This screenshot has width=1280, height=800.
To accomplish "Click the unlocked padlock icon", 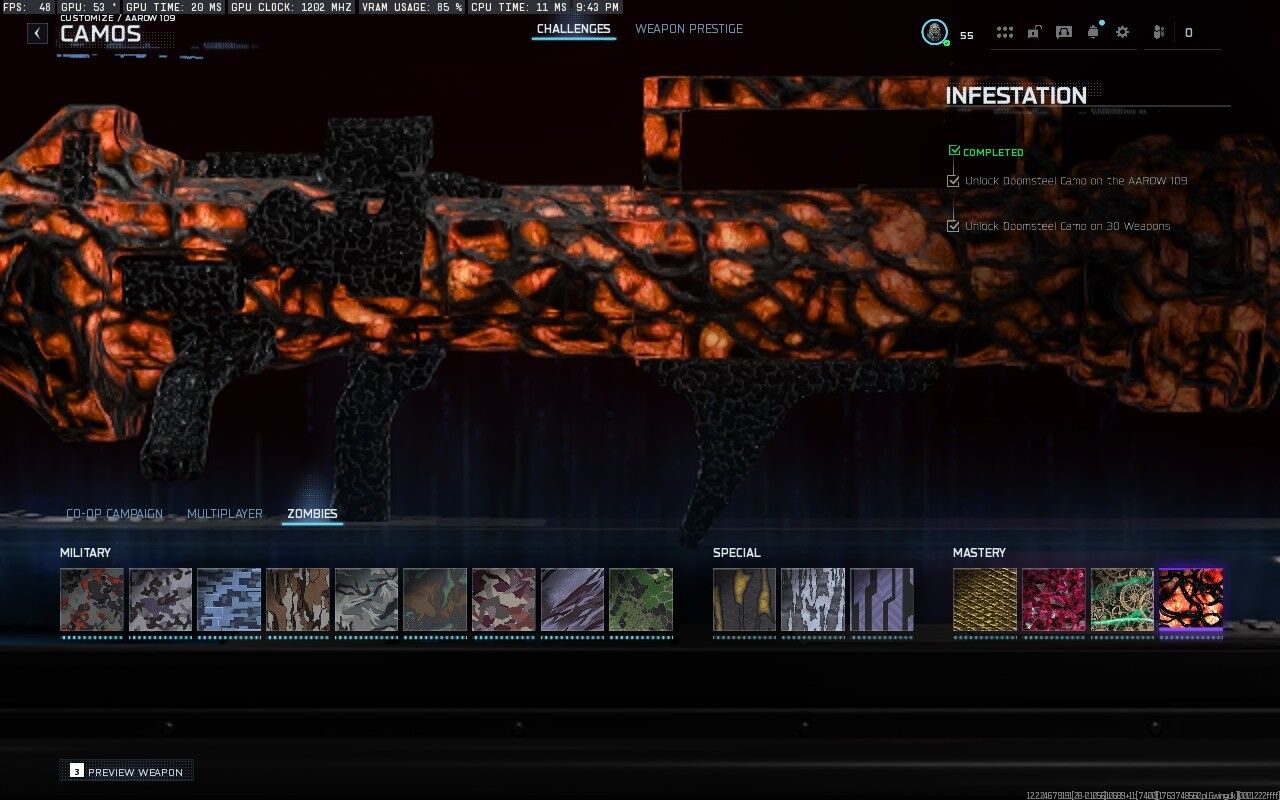I will [x=1034, y=32].
